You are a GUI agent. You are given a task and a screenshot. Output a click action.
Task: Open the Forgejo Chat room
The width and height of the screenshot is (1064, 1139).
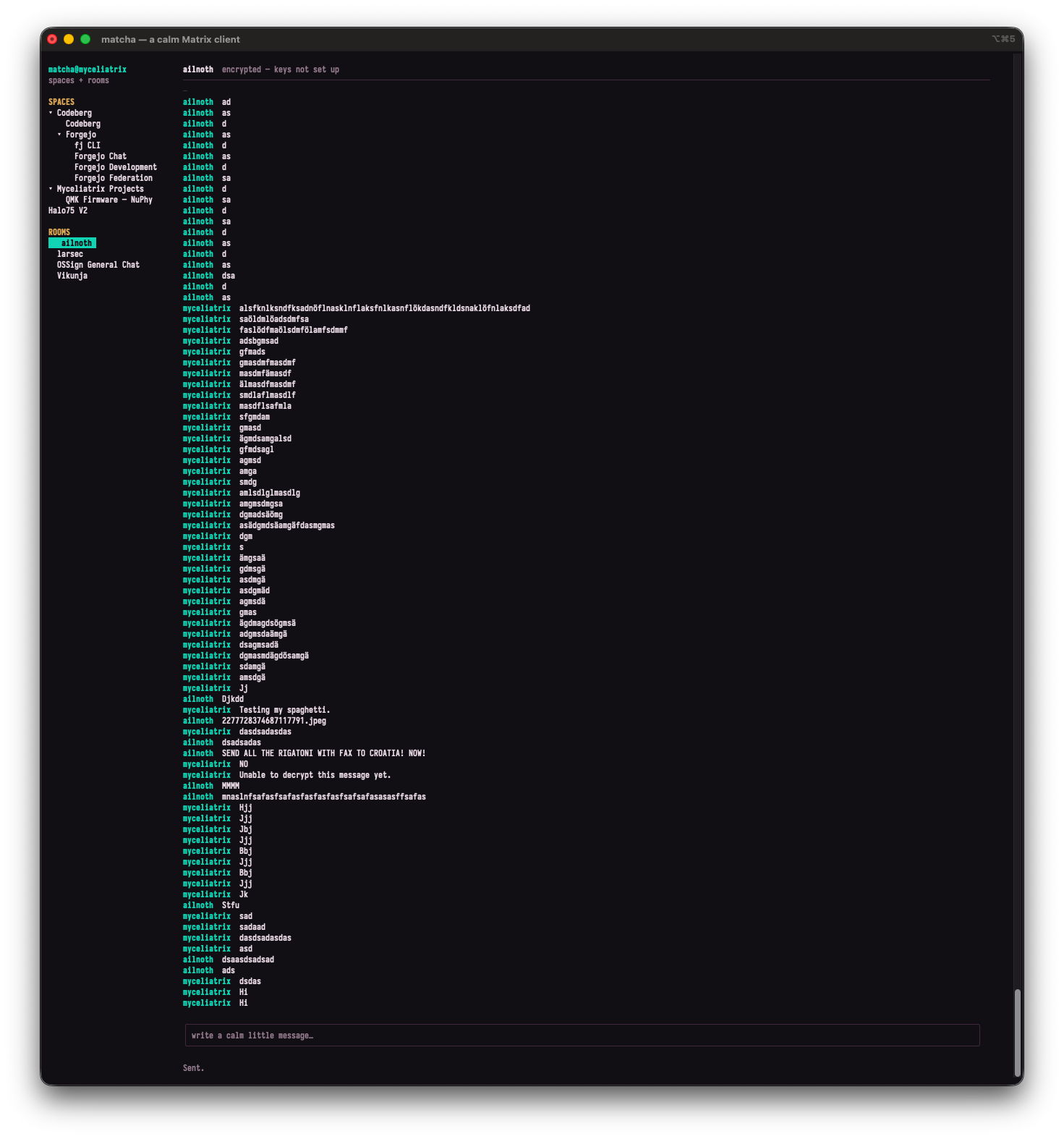coord(101,156)
